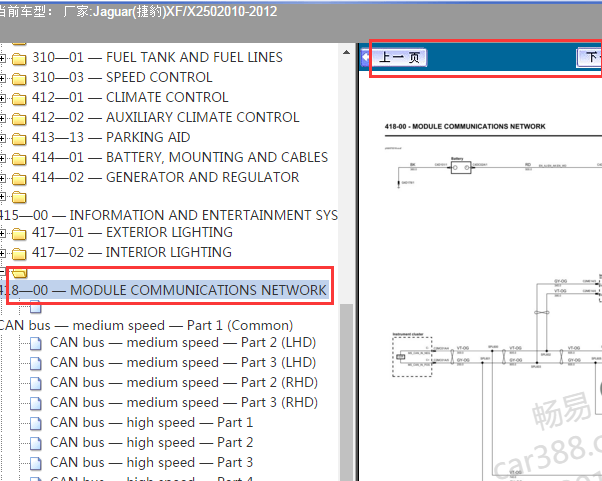Click open folder icon above 418—00 Module Communications
Image resolution: width=602 pixels, height=481 pixels.
19,273
